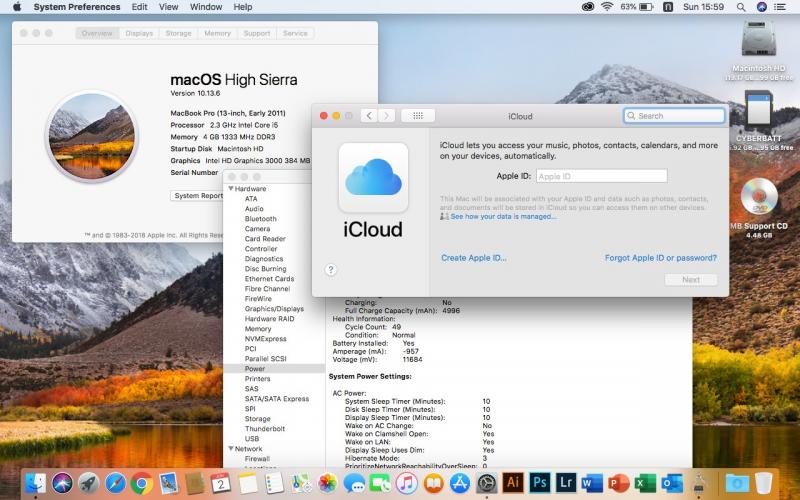The height and width of the screenshot is (500, 800).
Task: Open the Wi-Fi status menu
Action: pos(607,7)
